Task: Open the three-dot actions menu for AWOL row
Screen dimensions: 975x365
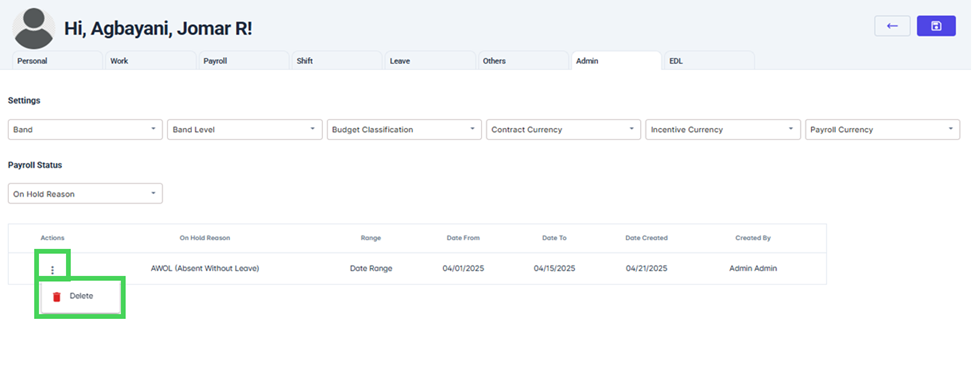Action: [53, 270]
